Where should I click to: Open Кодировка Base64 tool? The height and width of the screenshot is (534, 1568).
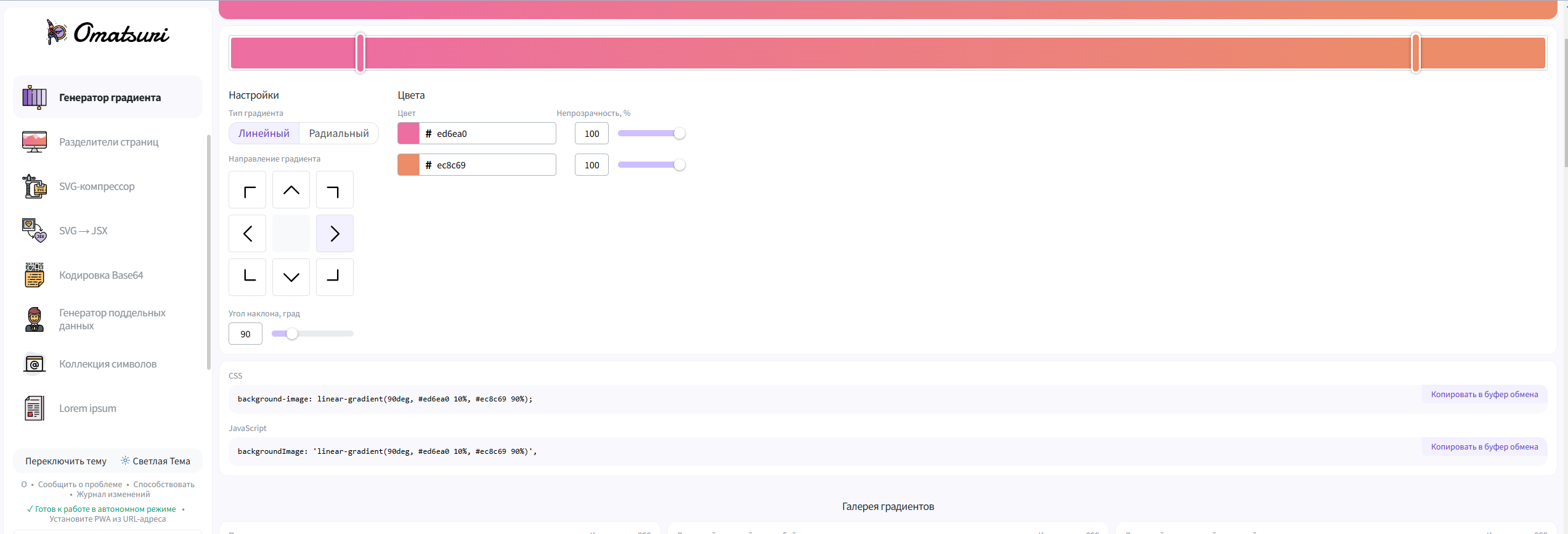[x=108, y=275]
